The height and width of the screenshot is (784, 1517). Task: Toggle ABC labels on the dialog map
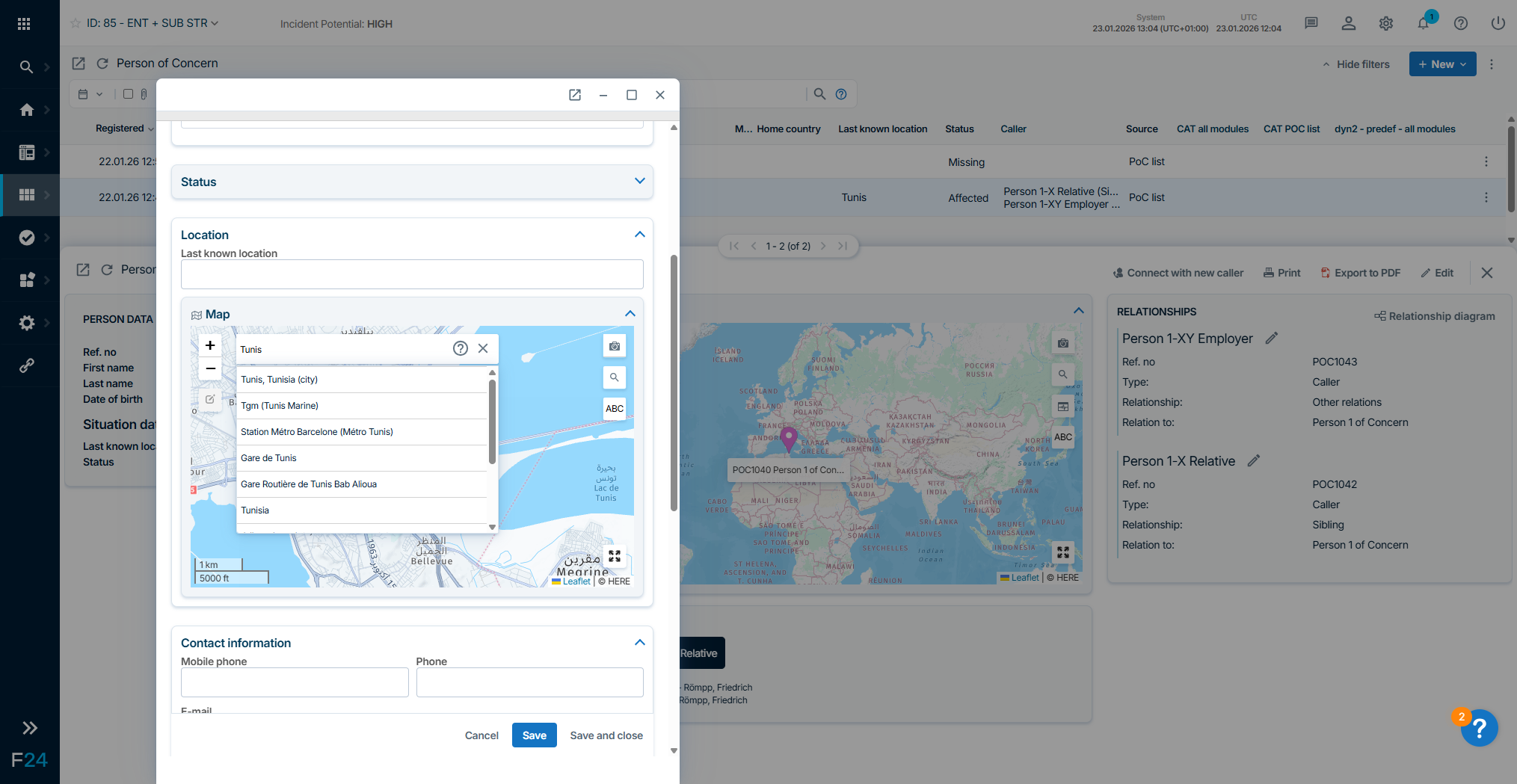614,409
